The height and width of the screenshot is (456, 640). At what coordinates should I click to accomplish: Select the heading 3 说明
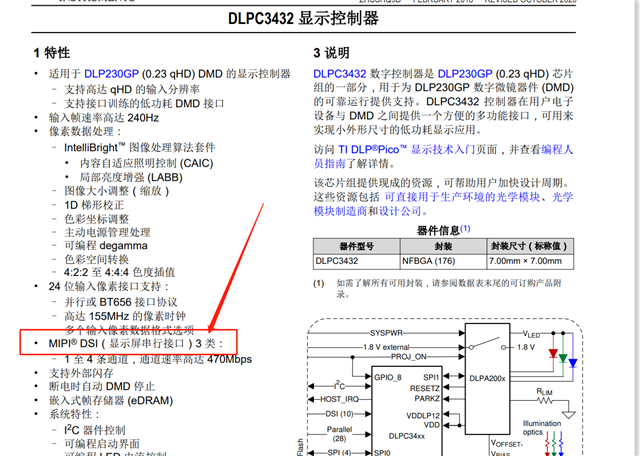click(x=331, y=53)
